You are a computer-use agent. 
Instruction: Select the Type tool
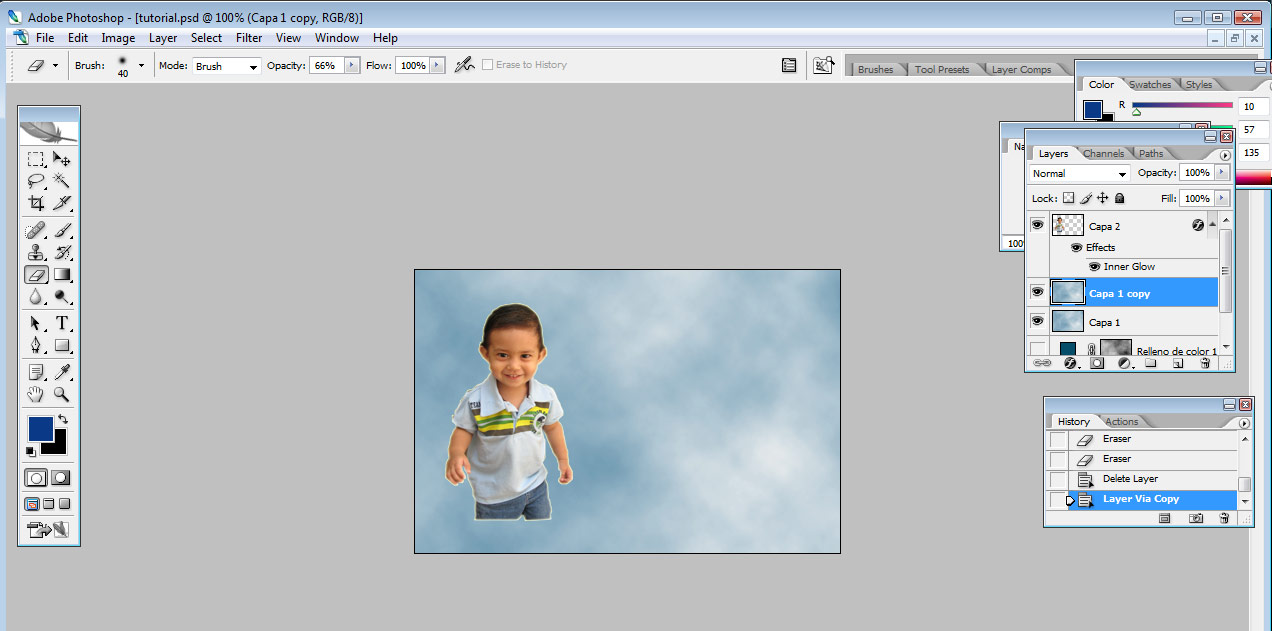coord(62,323)
